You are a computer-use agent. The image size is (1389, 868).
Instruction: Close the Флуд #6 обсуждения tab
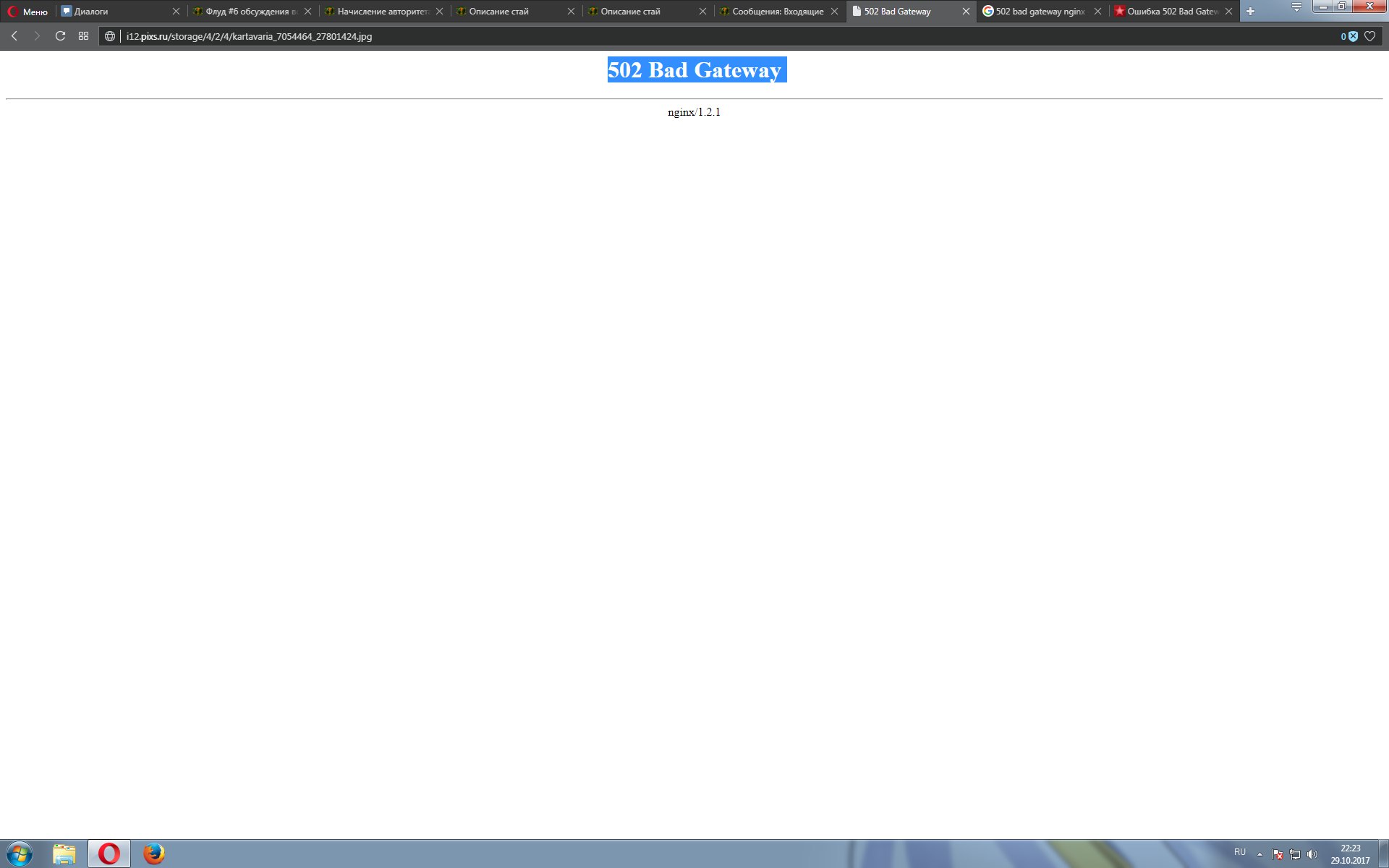[x=307, y=12]
